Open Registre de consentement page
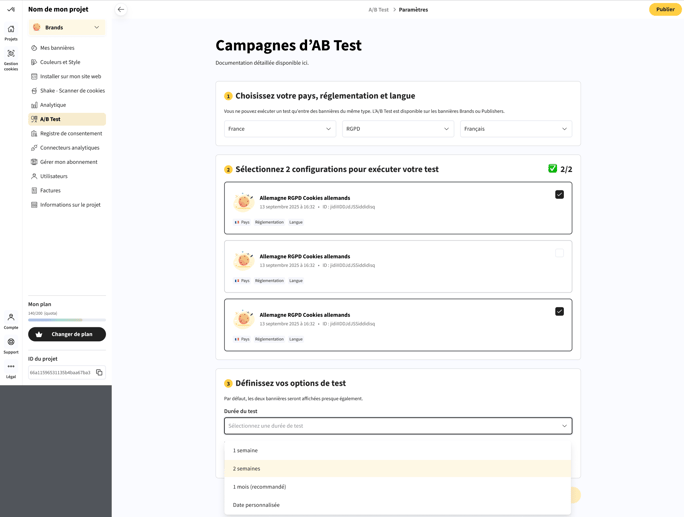 pos(67,134)
